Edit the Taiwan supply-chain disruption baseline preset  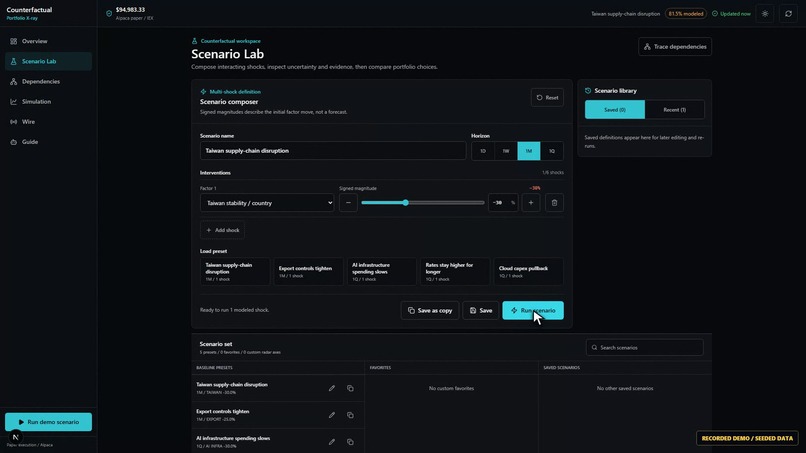pos(332,388)
